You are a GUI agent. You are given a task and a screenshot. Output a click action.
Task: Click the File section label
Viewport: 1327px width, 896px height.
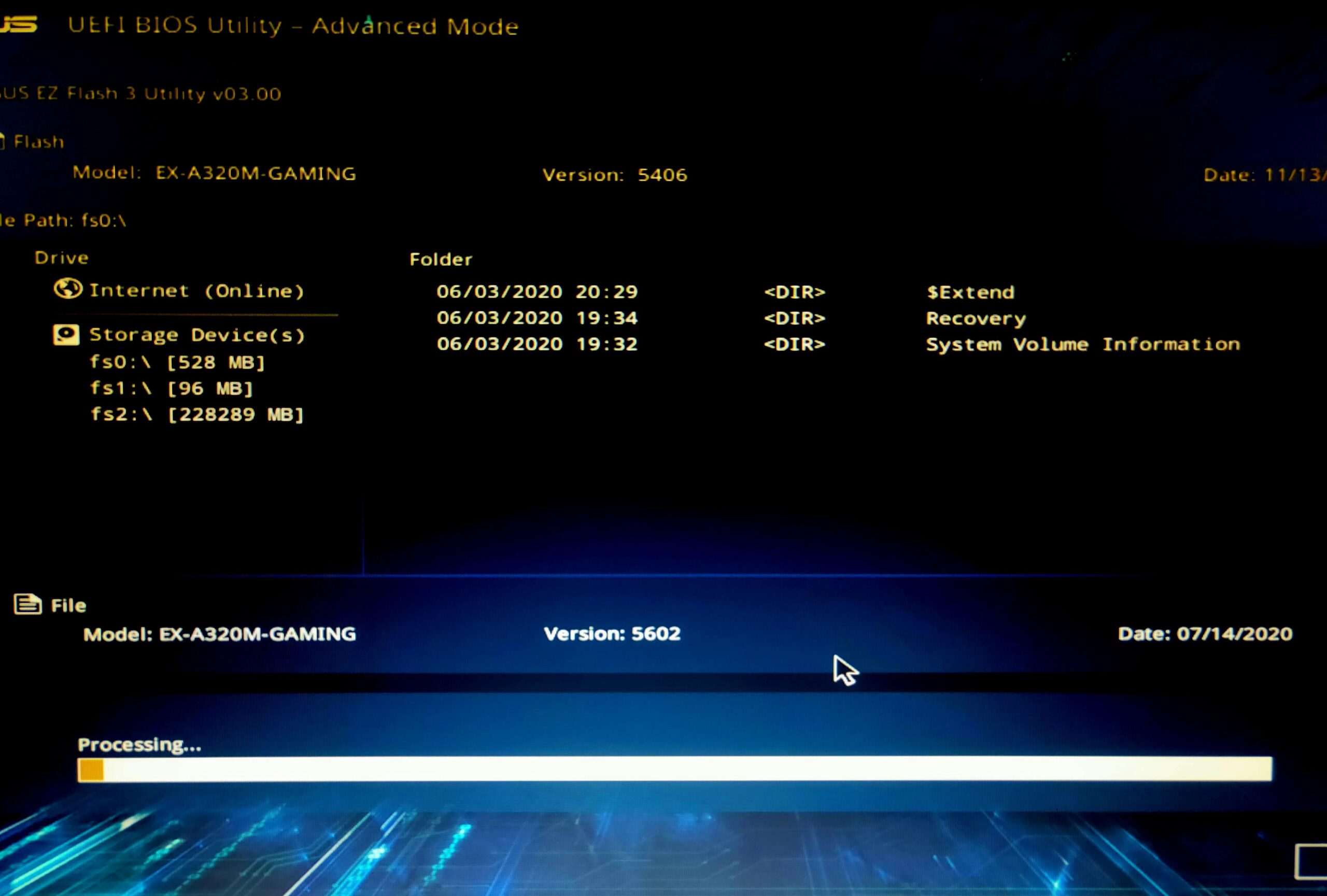click(68, 605)
